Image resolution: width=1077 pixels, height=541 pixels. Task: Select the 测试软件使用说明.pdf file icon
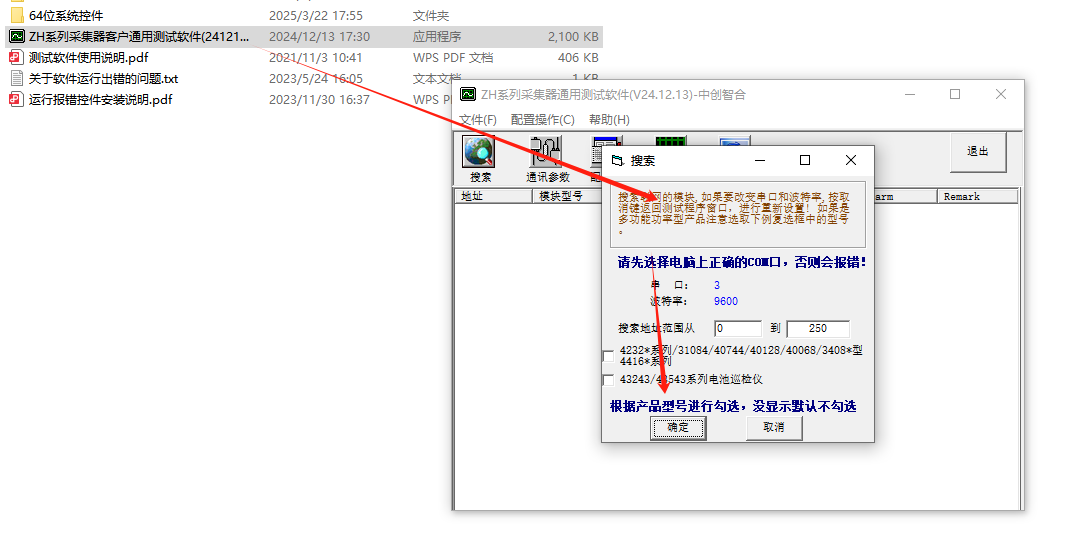[x=17, y=58]
